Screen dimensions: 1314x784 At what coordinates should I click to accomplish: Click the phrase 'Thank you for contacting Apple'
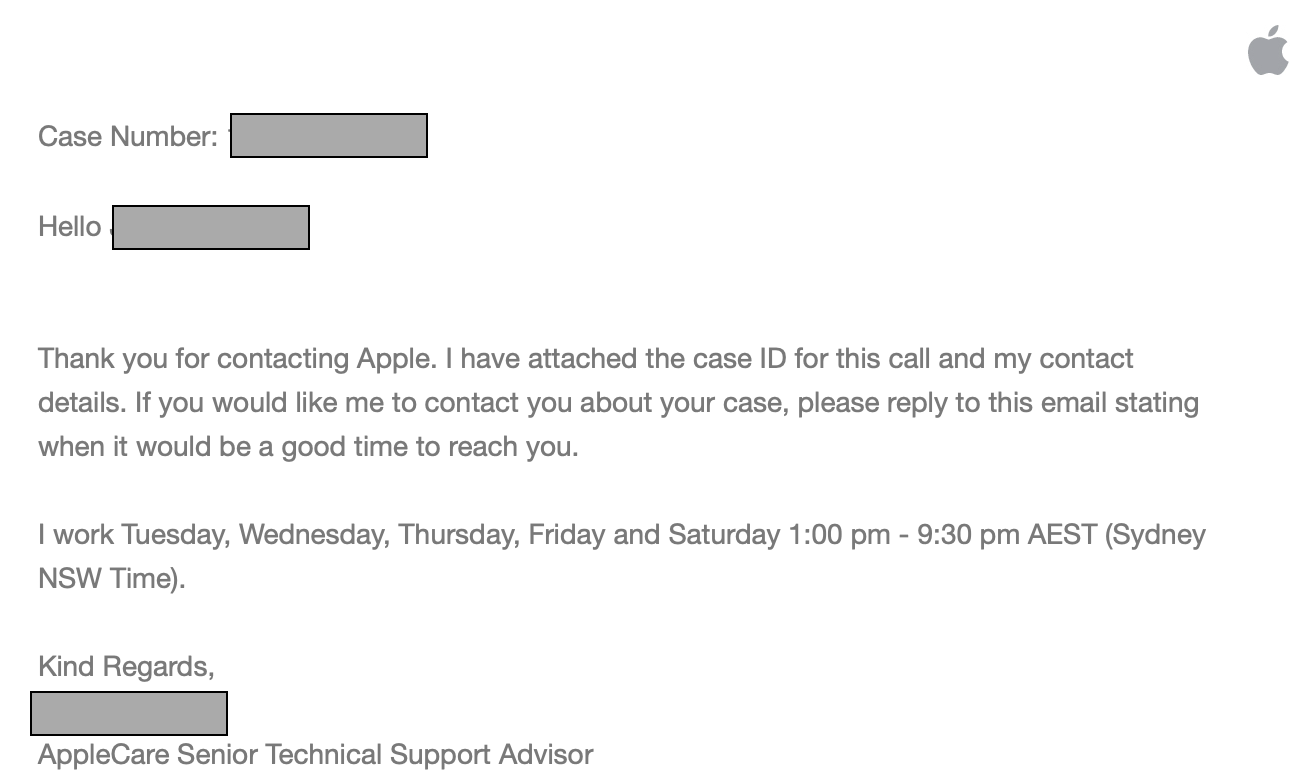(x=237, y=358)
